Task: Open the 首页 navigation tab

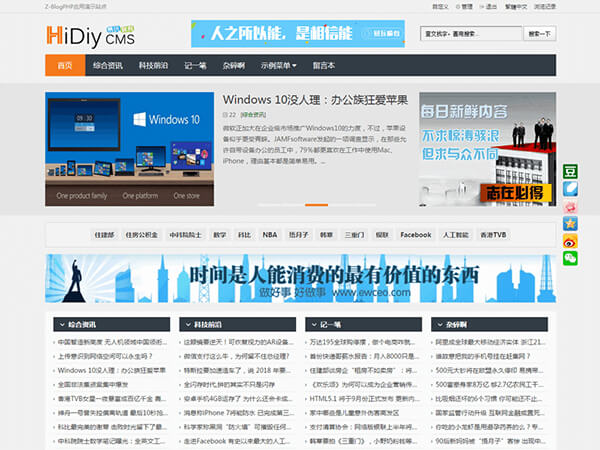Action: point(65,66)
